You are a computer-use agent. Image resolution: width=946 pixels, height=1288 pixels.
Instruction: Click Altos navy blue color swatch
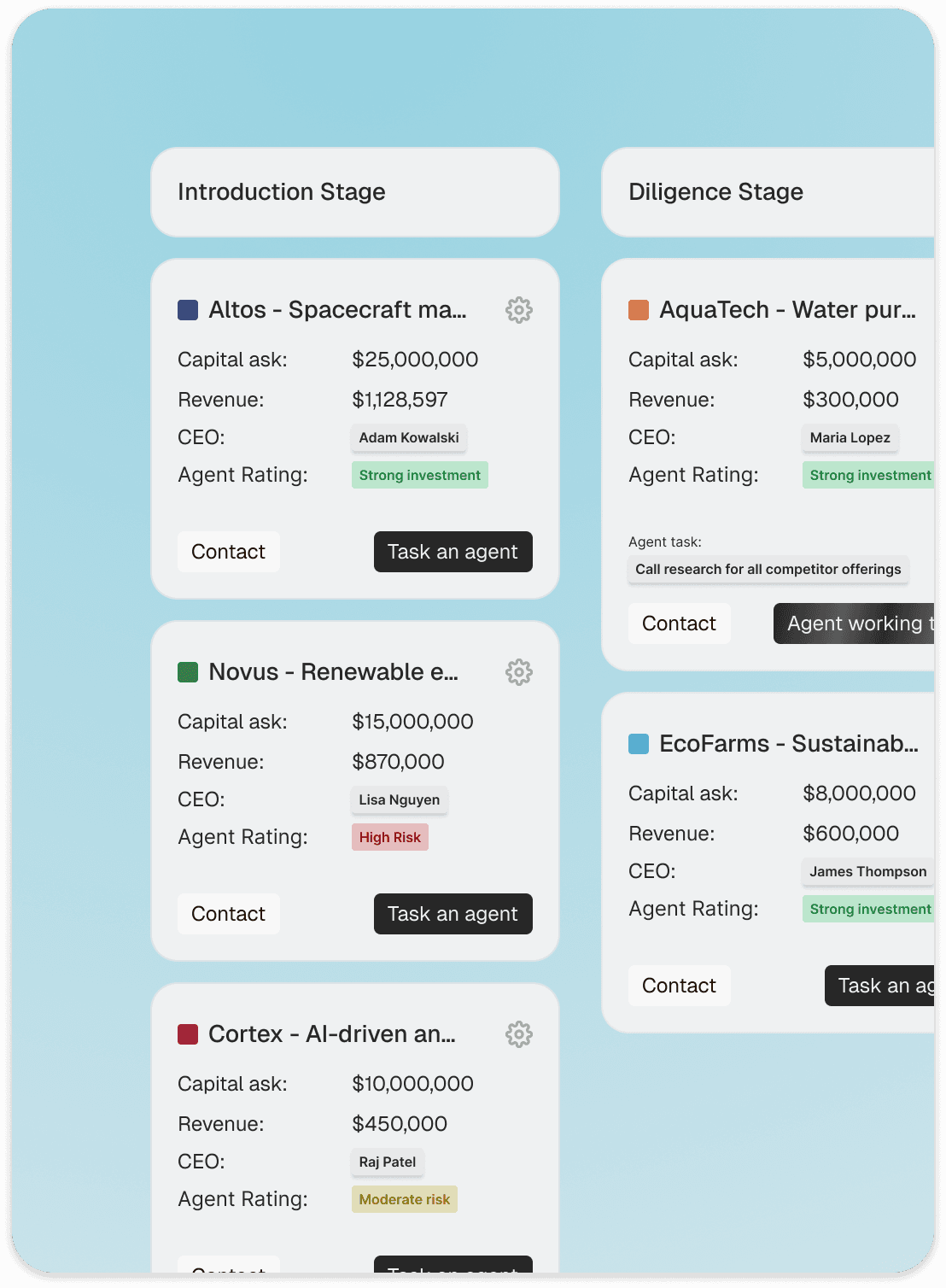point(188,310)
